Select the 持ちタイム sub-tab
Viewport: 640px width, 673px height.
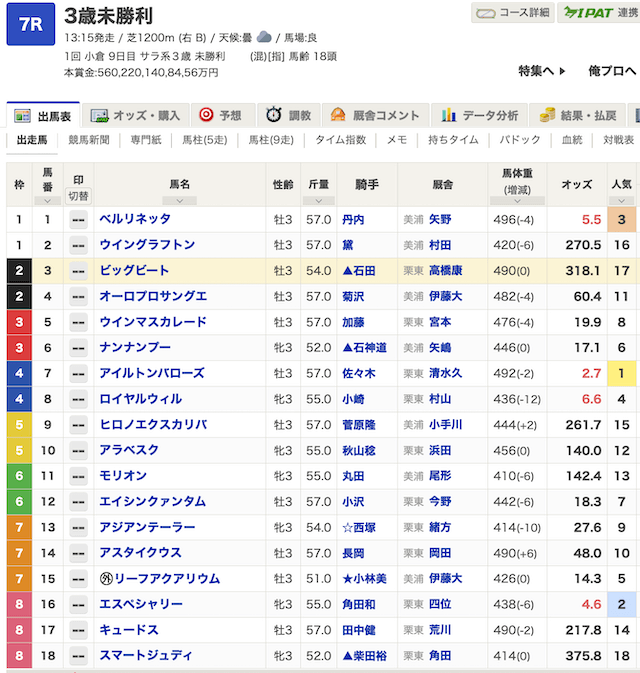tap(453, 140)
